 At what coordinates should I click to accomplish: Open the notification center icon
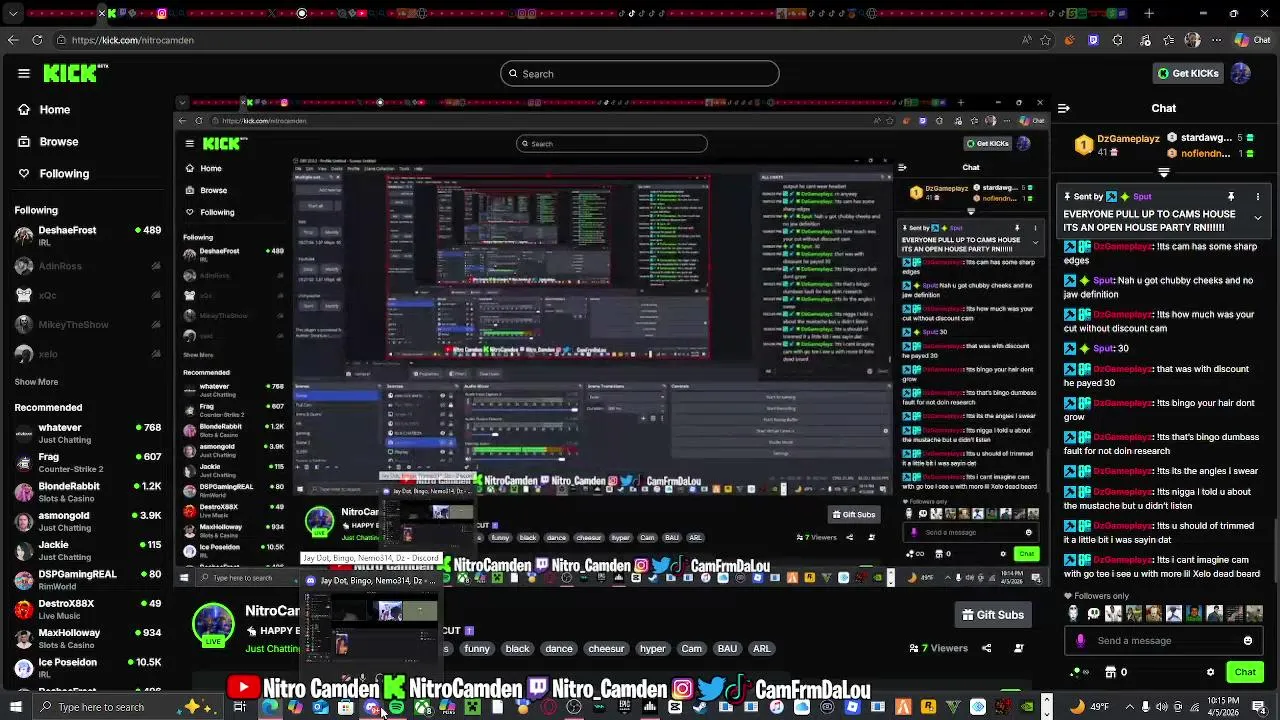(x=1259, y=707)
